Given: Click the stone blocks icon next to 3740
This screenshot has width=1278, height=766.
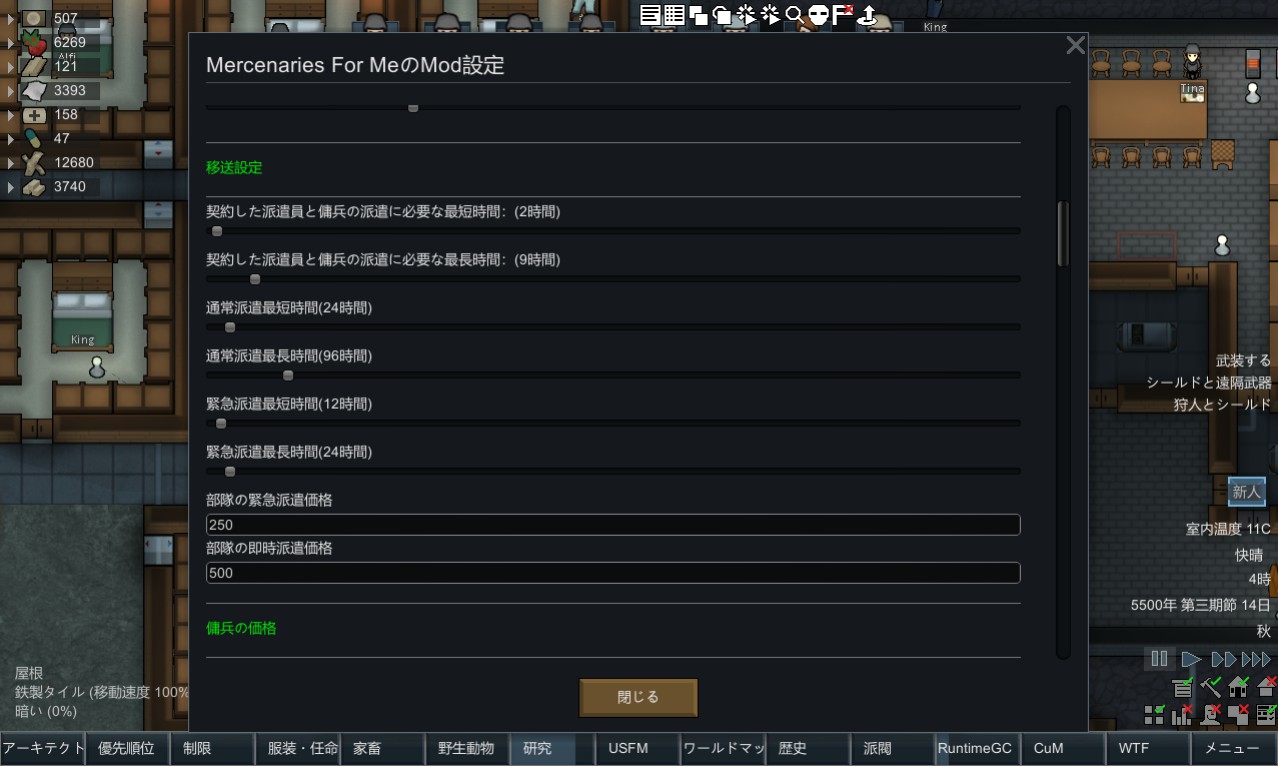Looking at the screenshot, I should tap(34, 187).
